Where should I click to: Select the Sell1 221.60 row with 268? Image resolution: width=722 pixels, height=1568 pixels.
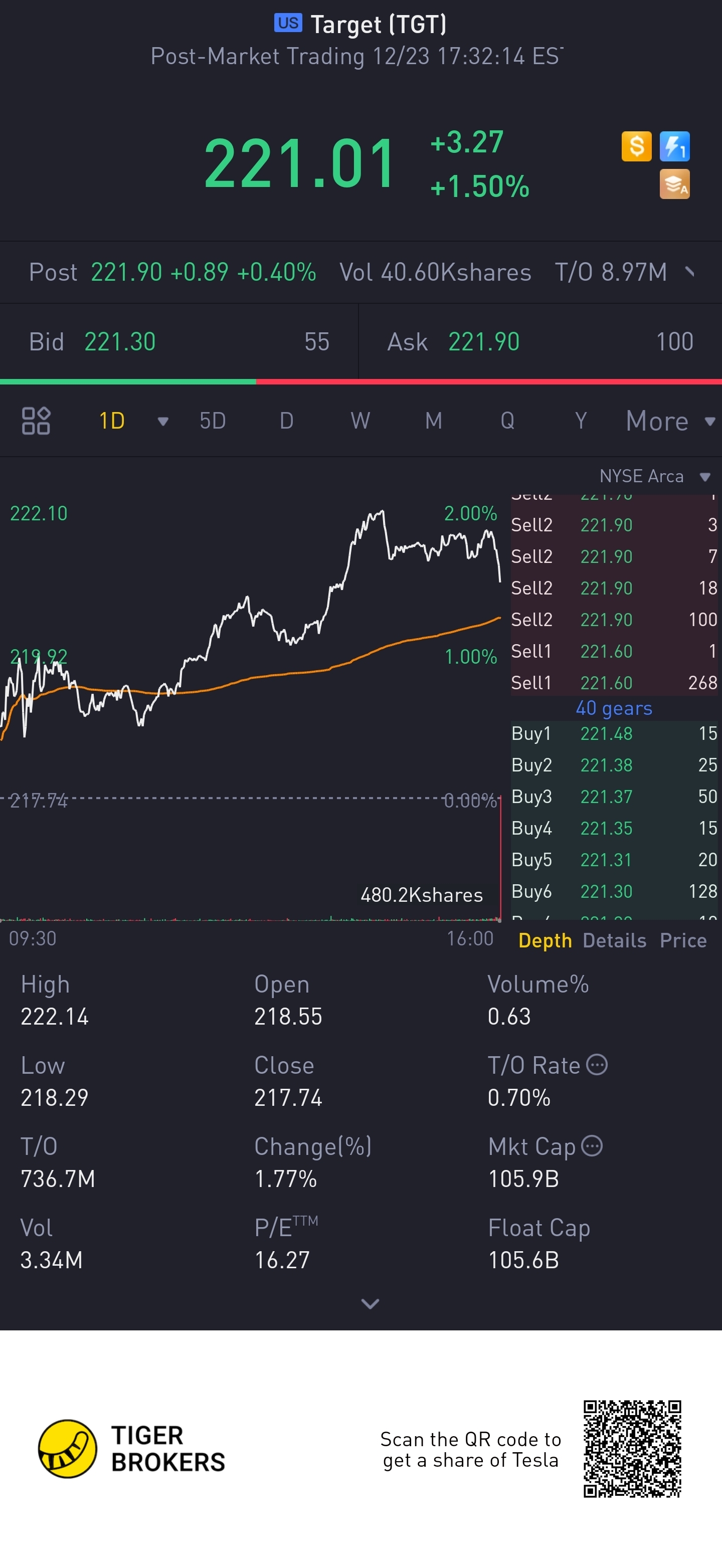(614, 683)
